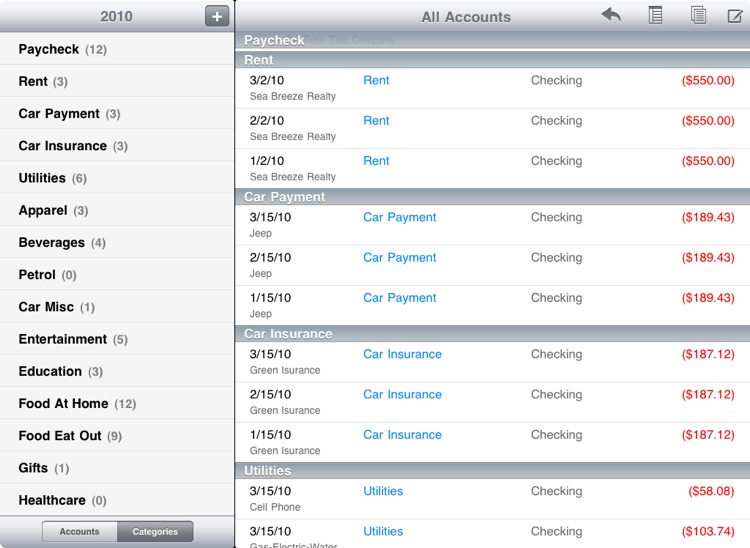Viewport: 750px width, 548px height.
Task: Click Jeep payee under 3/15/10
Action: pyautogui.click(x=261, y=233)
